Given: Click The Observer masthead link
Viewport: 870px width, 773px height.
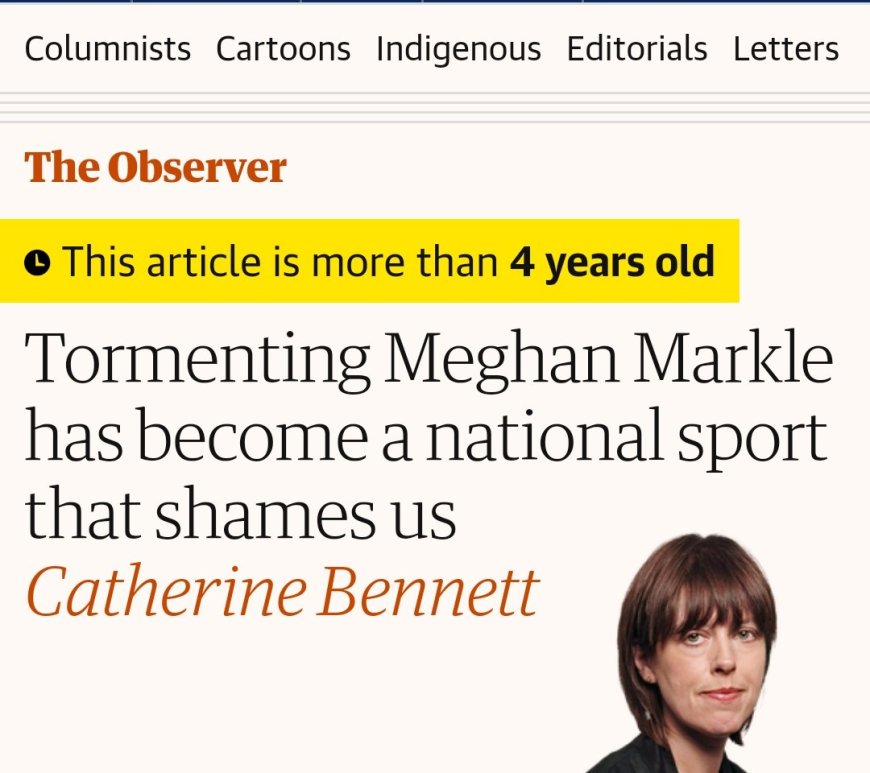Looking at the screenshot, I should 155,168.
